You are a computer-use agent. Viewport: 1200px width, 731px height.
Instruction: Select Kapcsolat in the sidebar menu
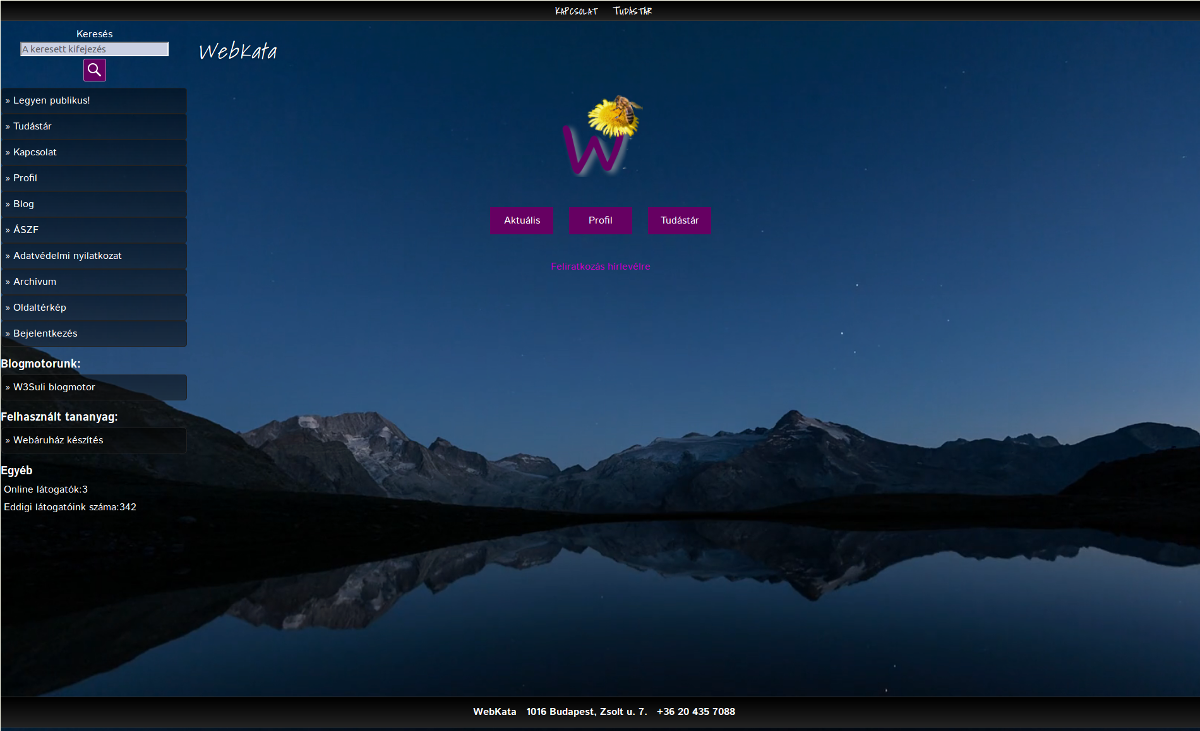[34, 153]
